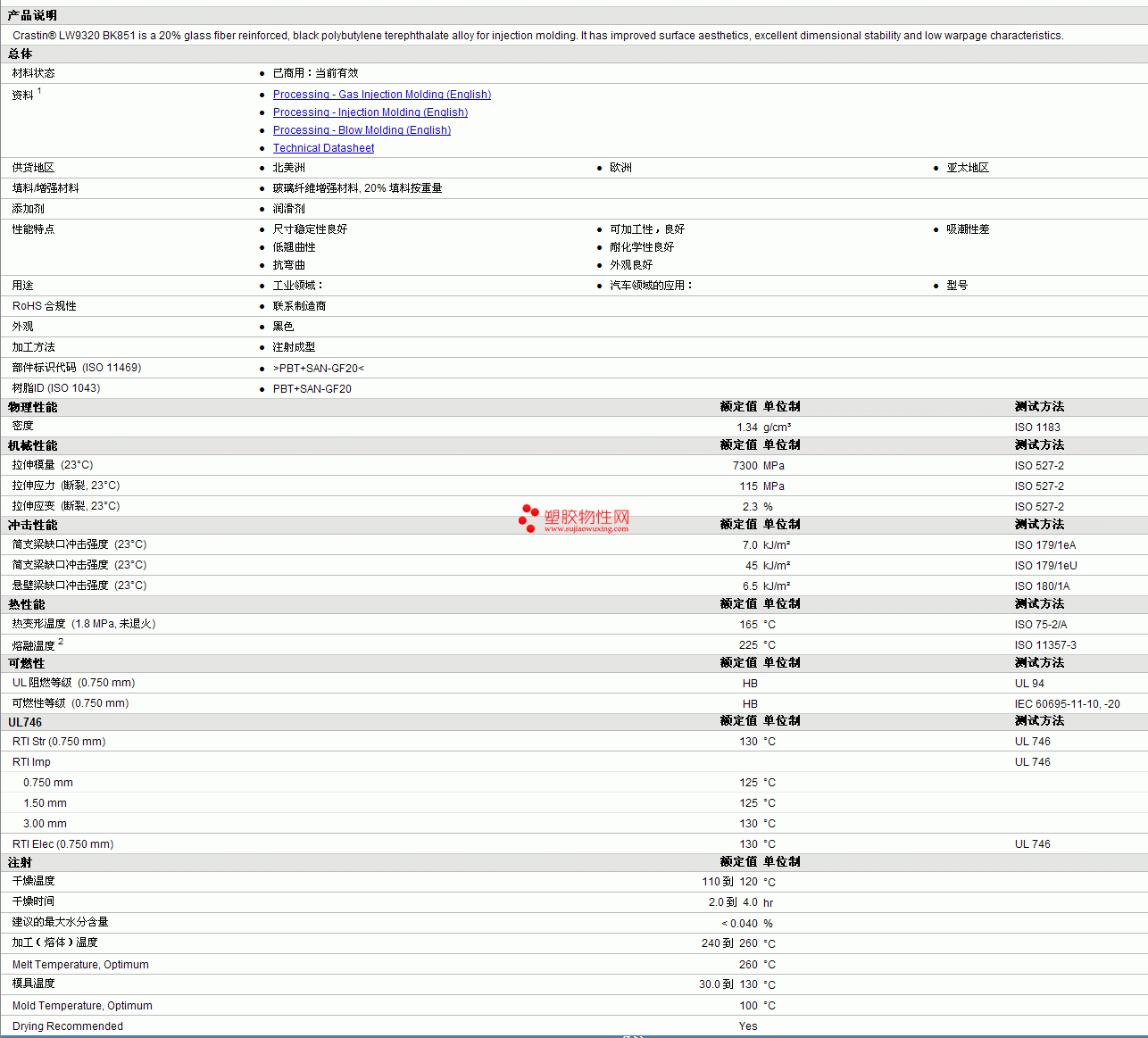
Task: Select 干燥时间 row label
Action: (33, 901)
